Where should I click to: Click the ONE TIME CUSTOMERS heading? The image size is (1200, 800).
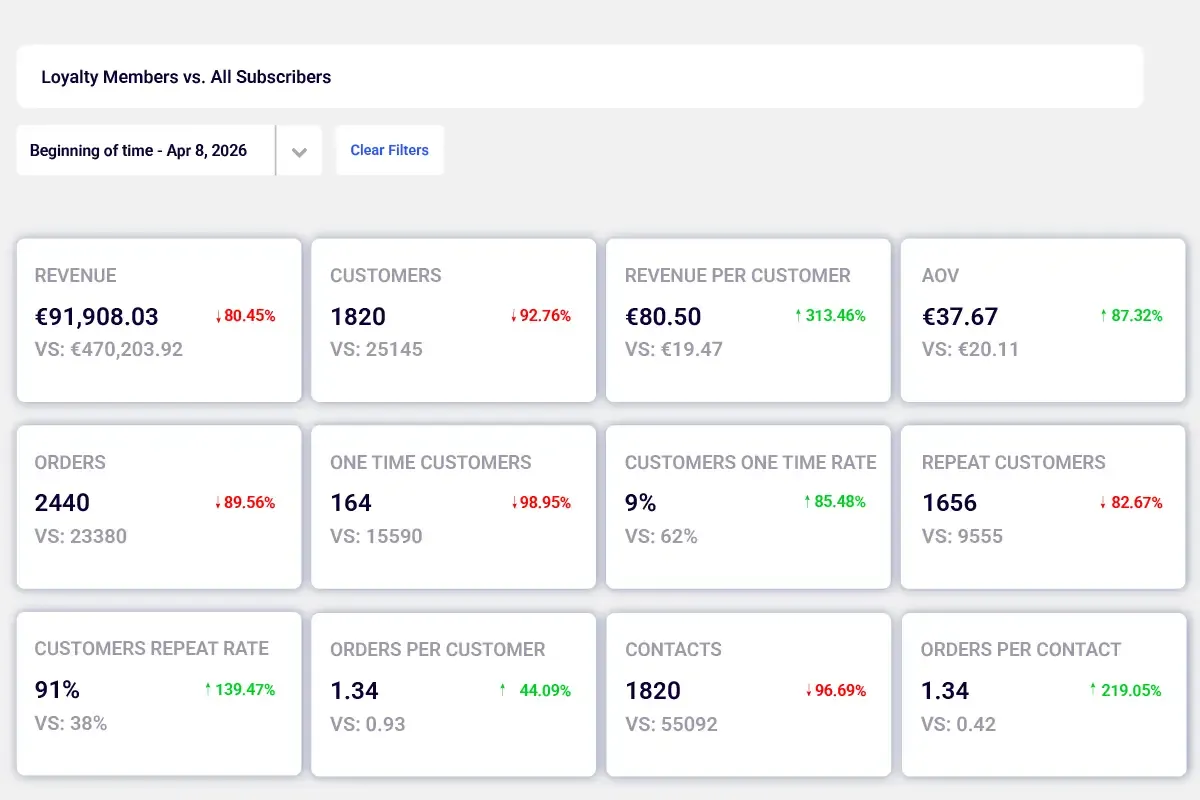tap(431, 463)
